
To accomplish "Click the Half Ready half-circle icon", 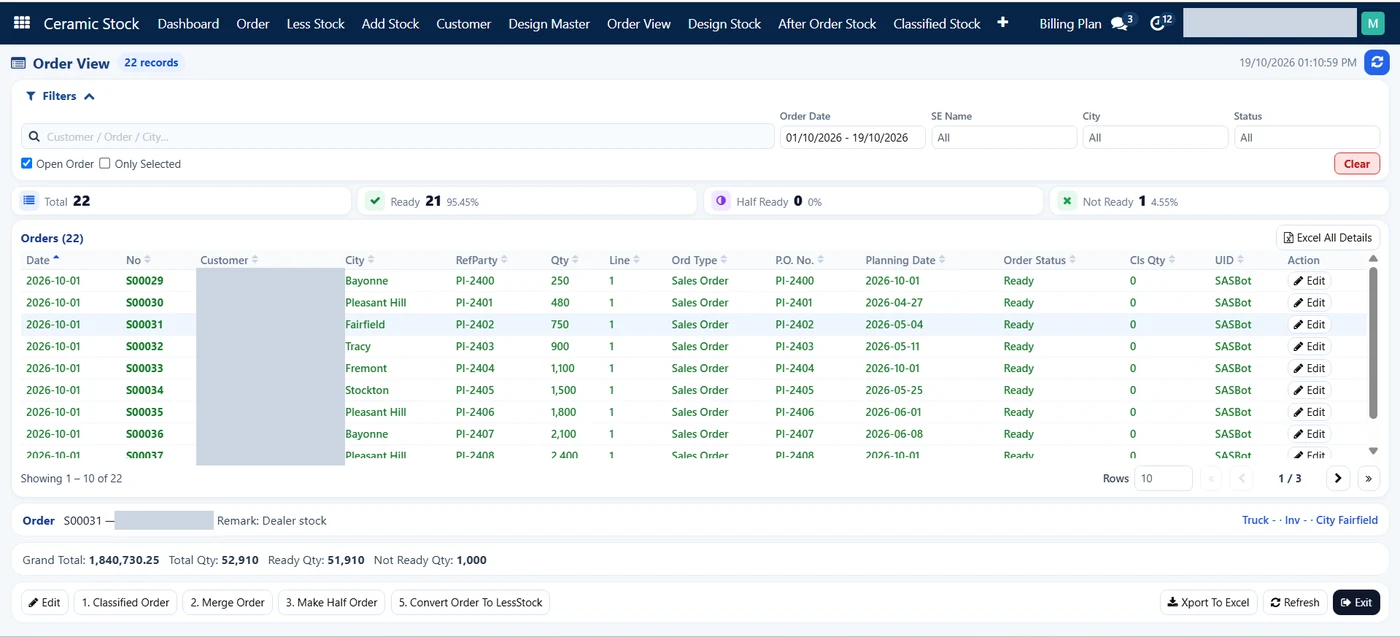I will 721,201.
